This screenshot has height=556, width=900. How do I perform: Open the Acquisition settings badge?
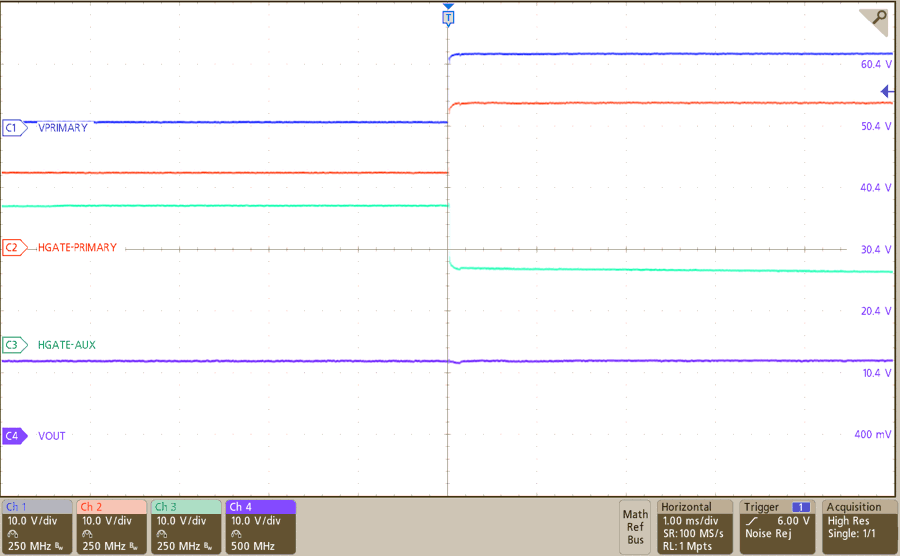(859, 527)
